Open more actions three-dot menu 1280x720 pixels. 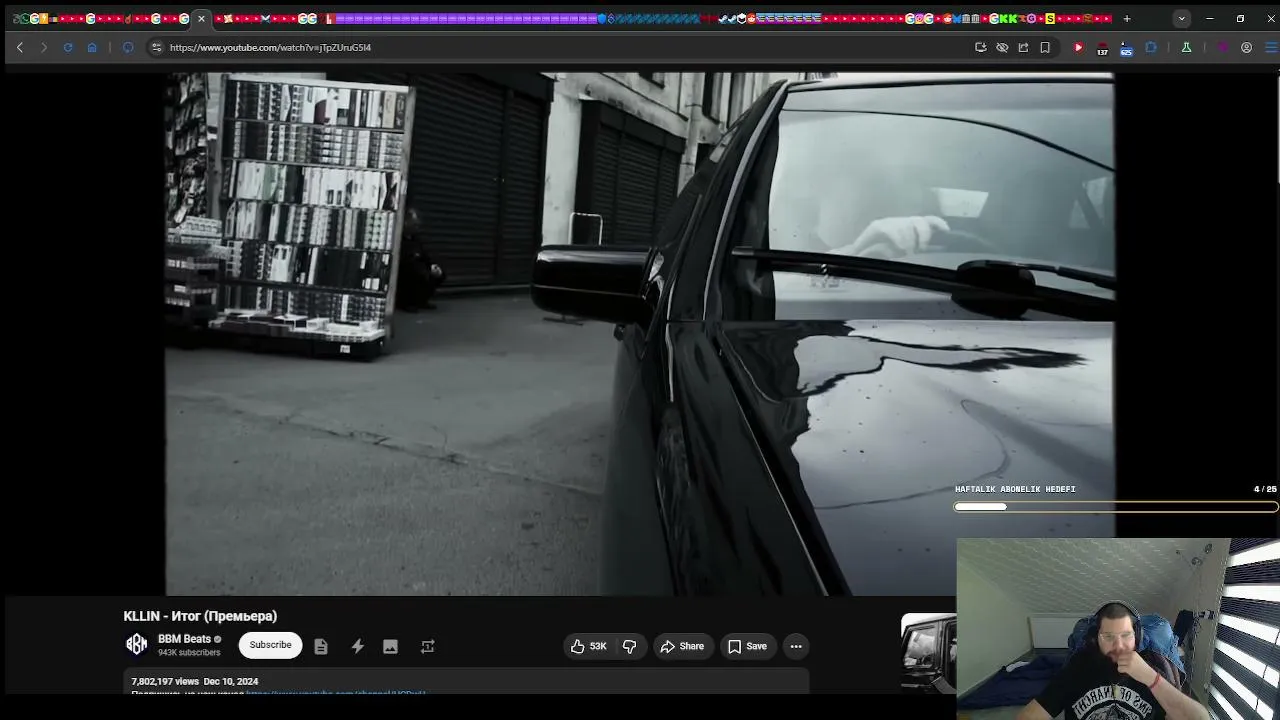[796, 646]
